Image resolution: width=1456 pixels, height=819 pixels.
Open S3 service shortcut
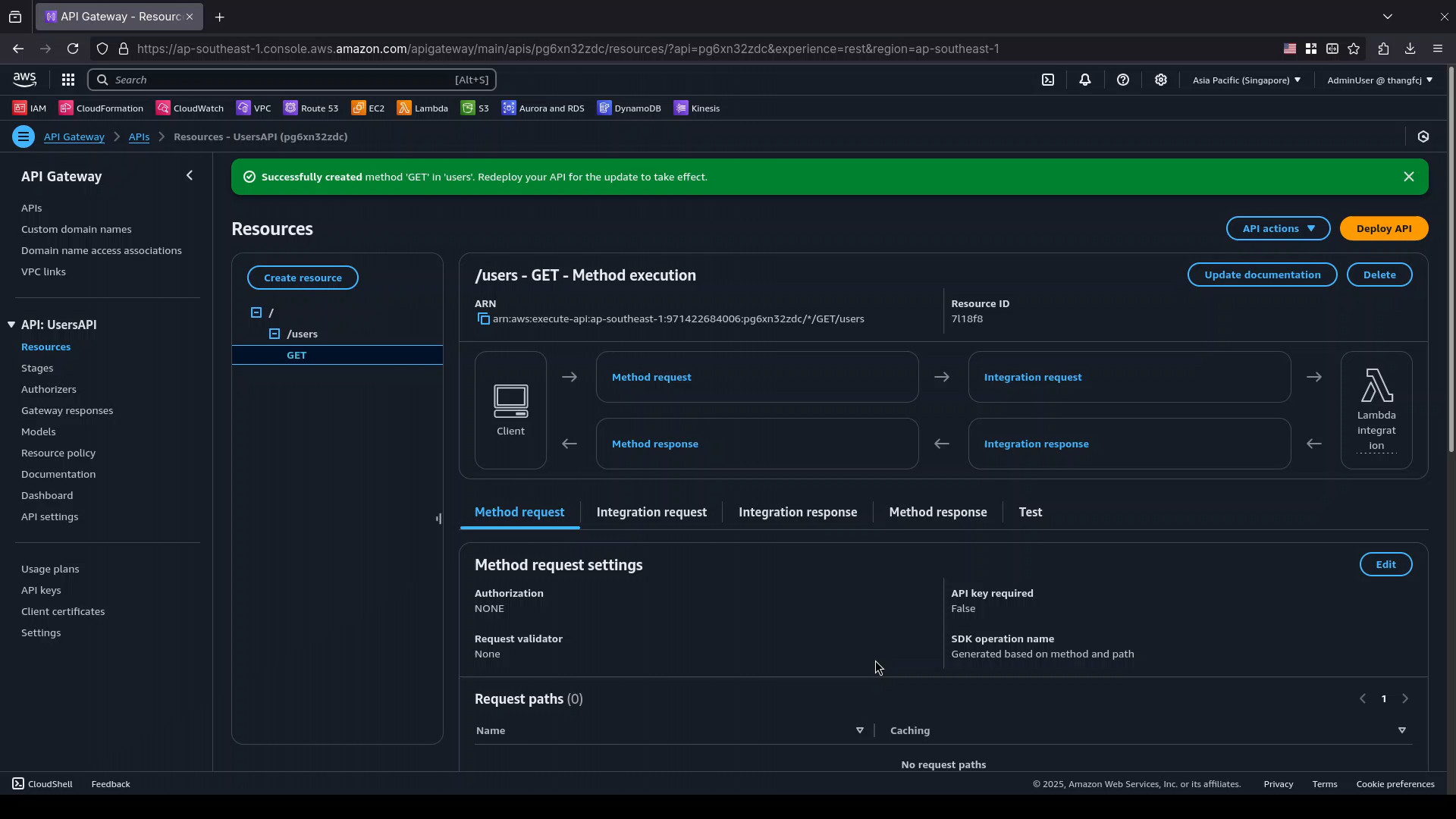tap(475, 108)
